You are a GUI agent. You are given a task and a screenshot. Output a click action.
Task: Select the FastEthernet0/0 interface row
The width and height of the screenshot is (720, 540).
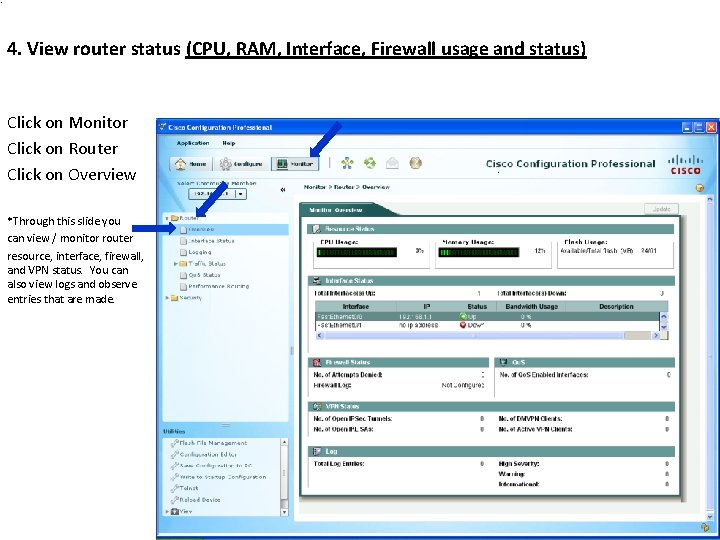[488, 316]
